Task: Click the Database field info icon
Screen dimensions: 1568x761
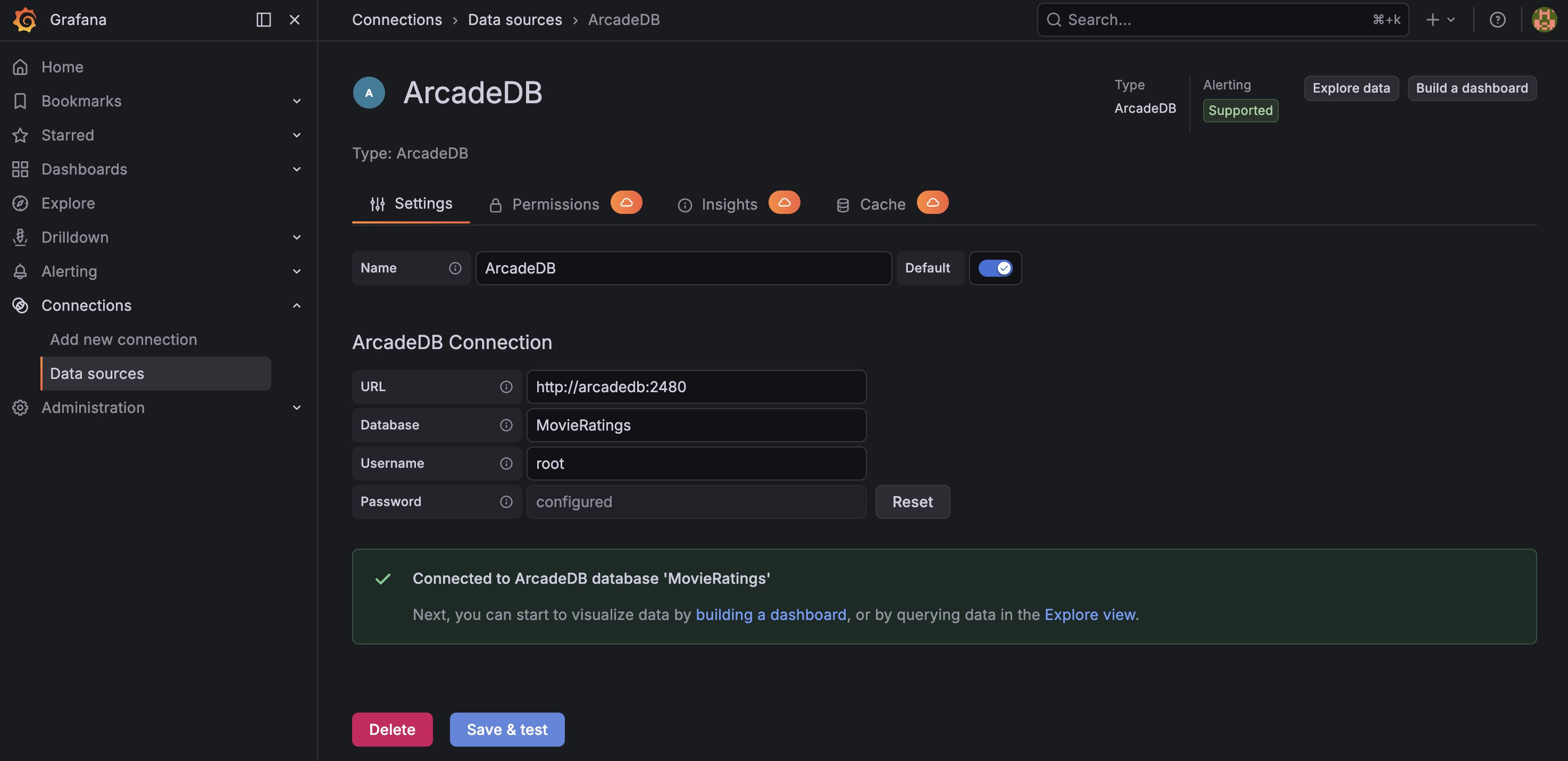Action: [506, 425]
